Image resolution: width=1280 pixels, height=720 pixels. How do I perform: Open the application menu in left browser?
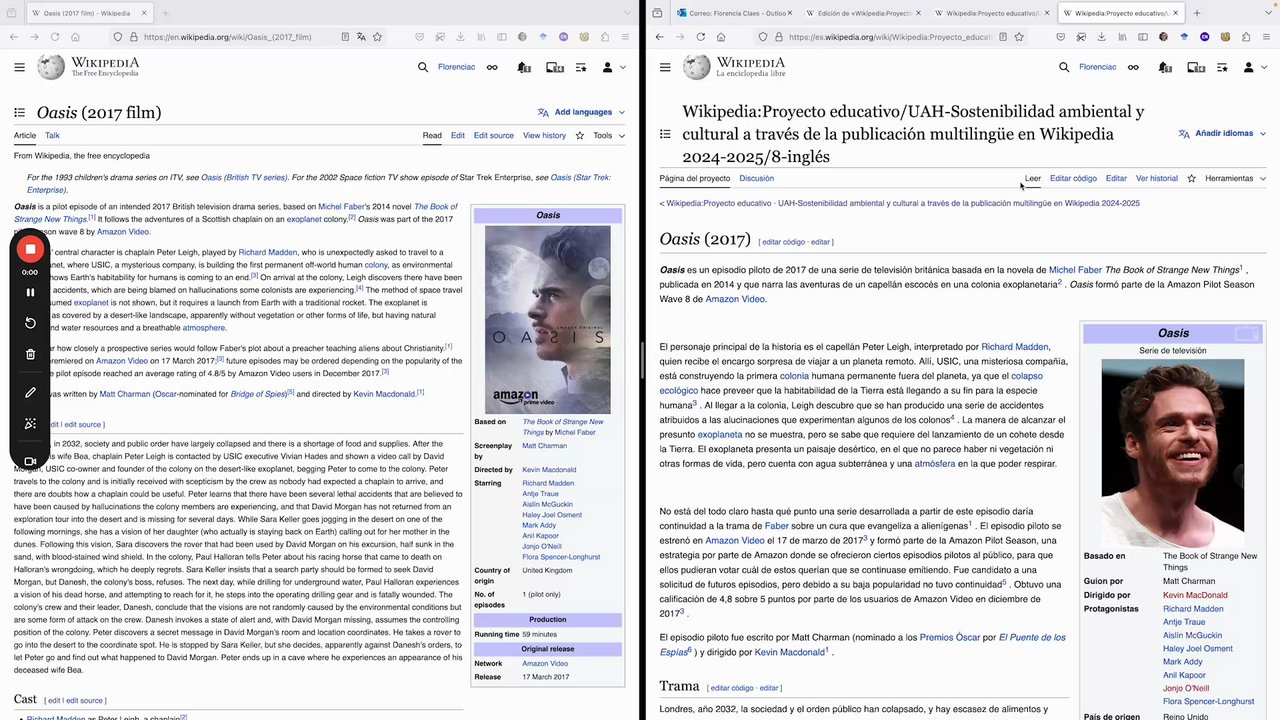(624, 37)
